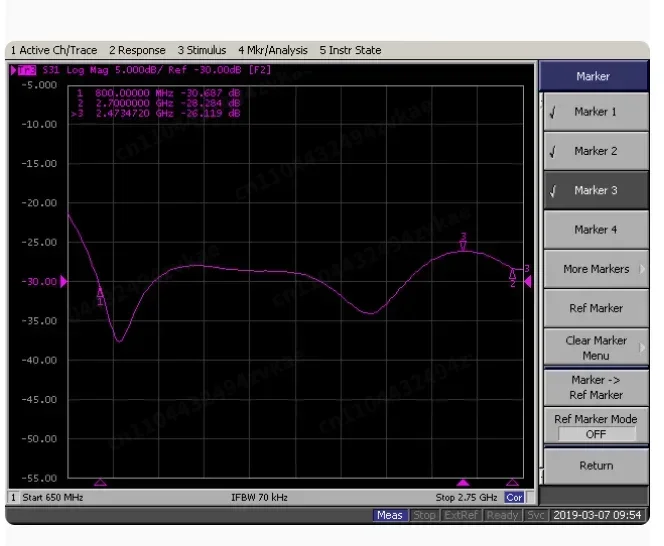The image size is (664, 546).
Task: Click the Return softkey
Action: pos(596,466)
